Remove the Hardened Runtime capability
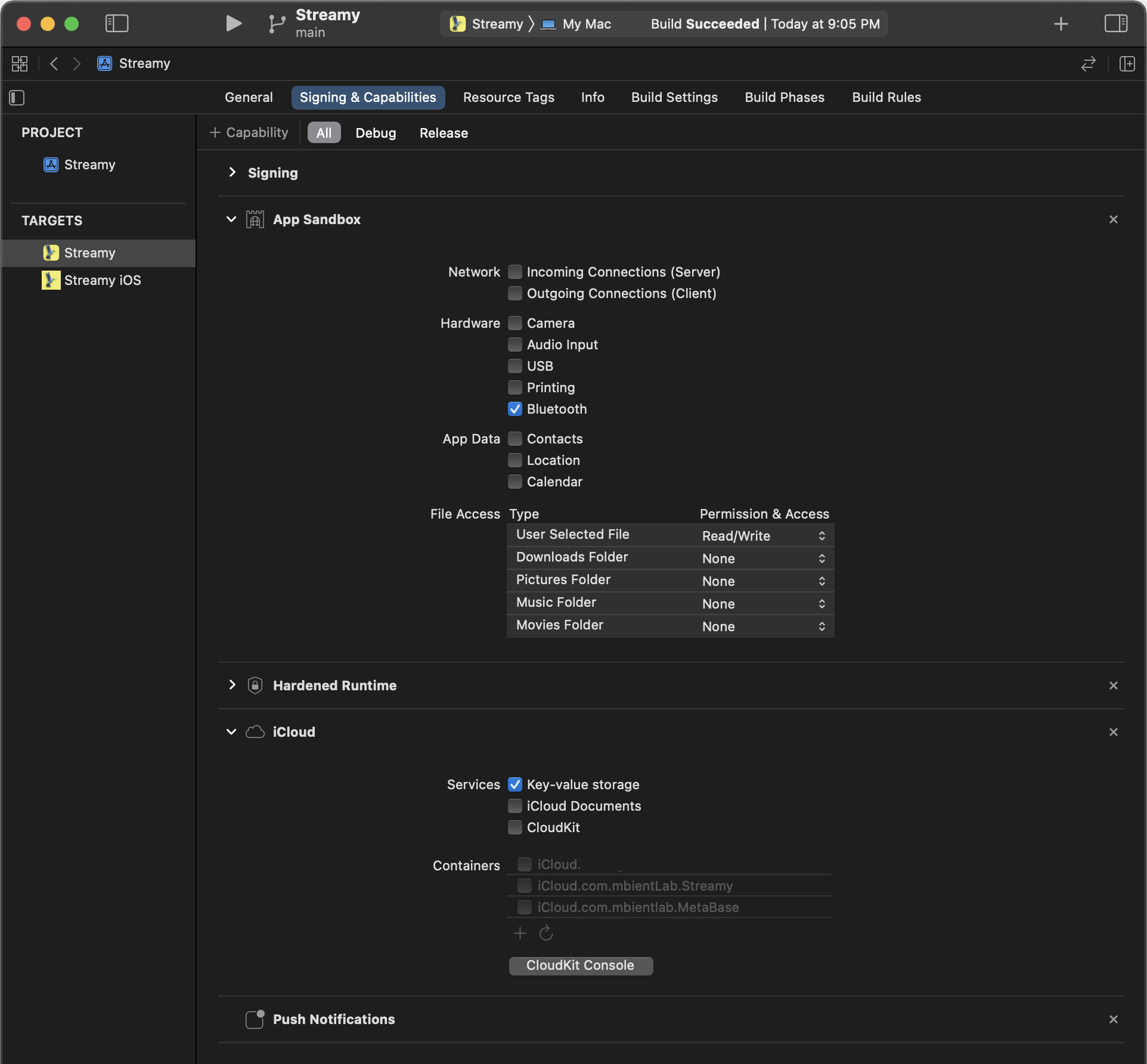Image resolution: width=1147 pixels, height=1064 pixels. (x=1113, y=685)
